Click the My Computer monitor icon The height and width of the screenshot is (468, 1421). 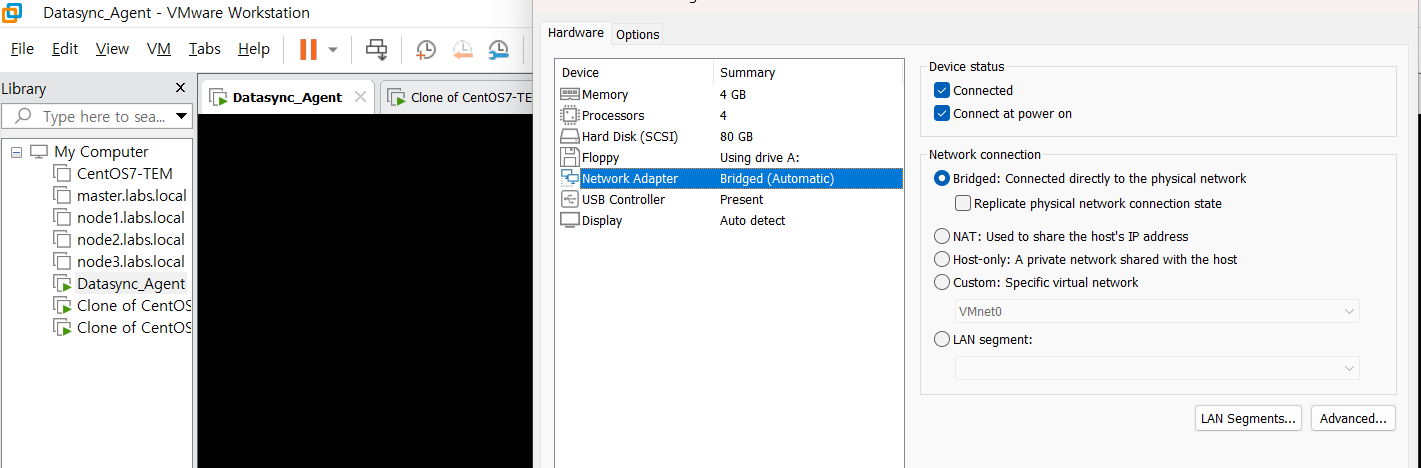point(39,152)
